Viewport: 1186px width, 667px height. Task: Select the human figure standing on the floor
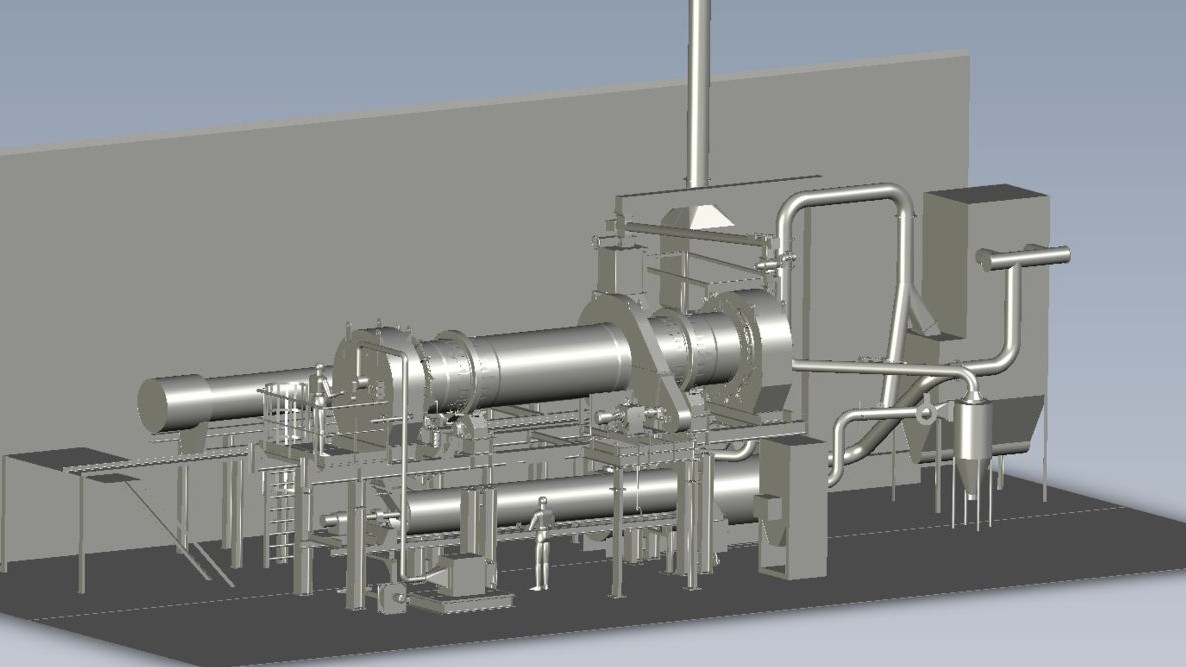click(x=540, y=543)
